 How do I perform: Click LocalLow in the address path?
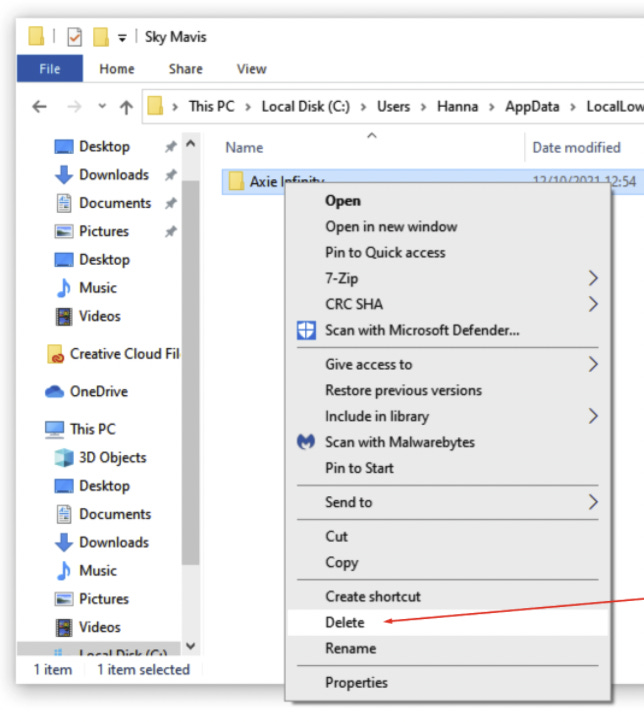615,106
